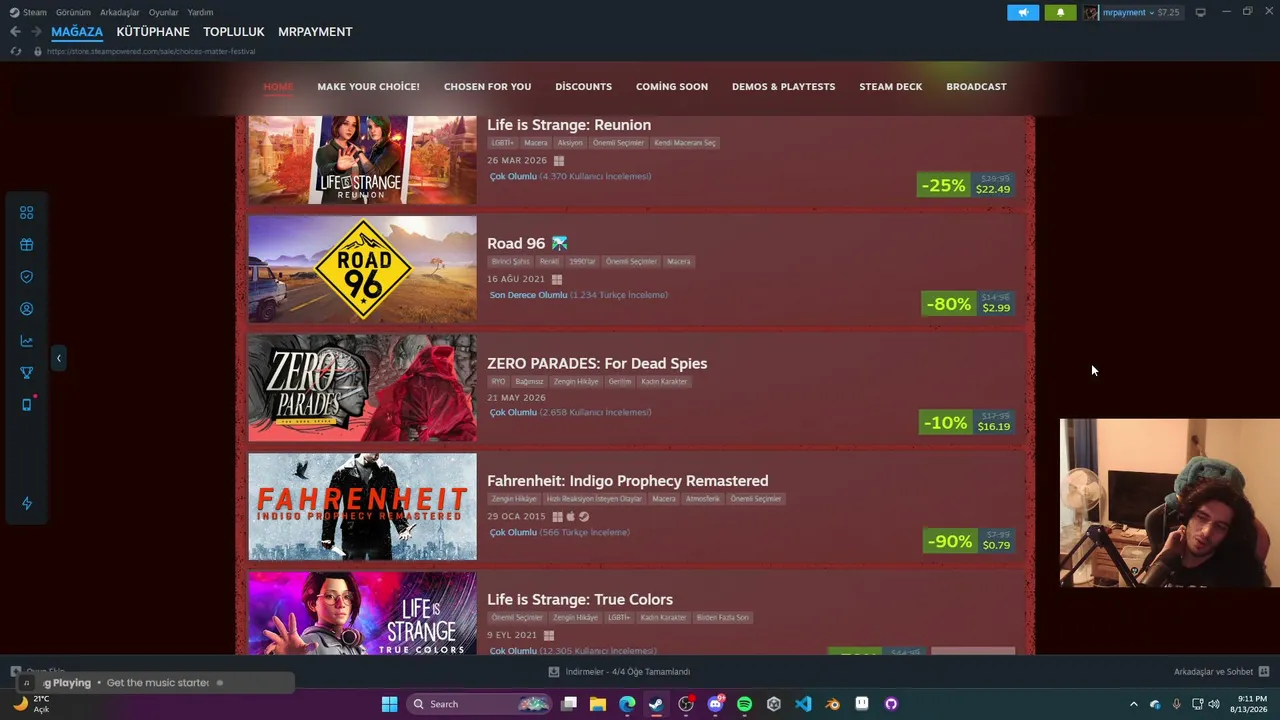
Task: Open the DISCOUNTS section
Action: pyautogui.click(x=583, y=86)
